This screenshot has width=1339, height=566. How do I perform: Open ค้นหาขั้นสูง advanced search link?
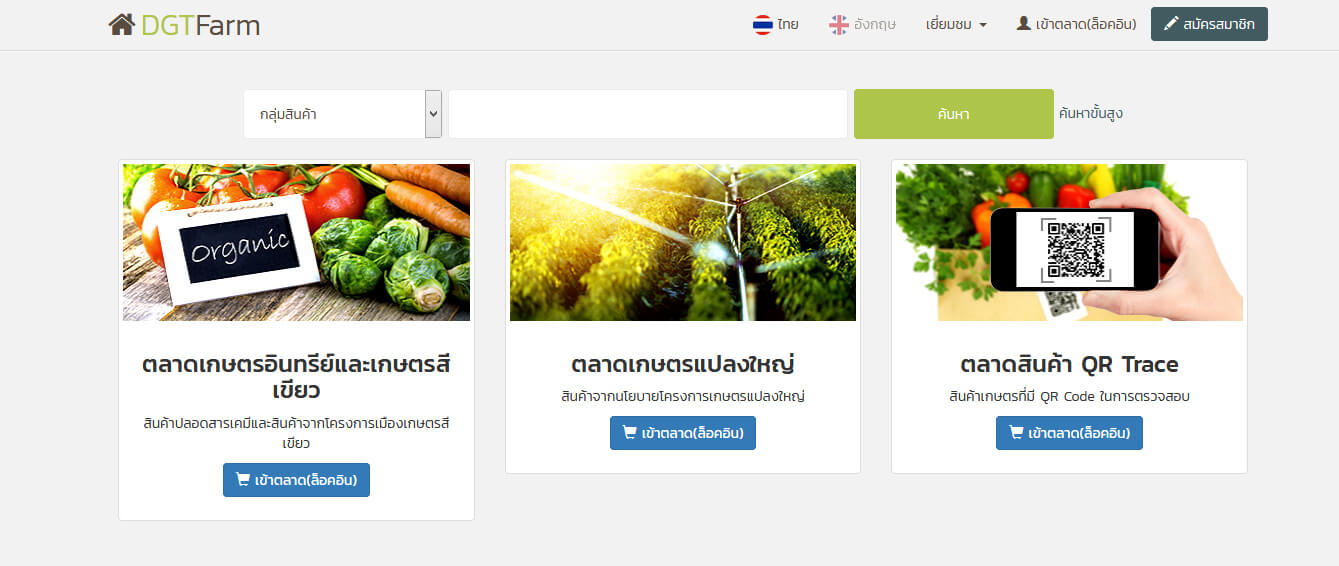tap(1090, 114)
